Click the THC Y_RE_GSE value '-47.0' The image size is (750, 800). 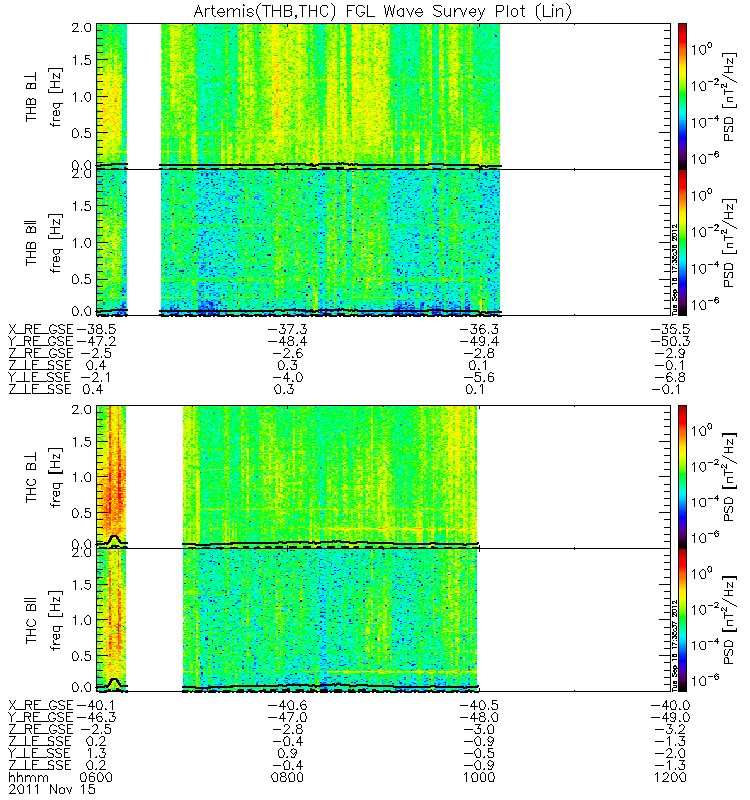coord(288,717)
